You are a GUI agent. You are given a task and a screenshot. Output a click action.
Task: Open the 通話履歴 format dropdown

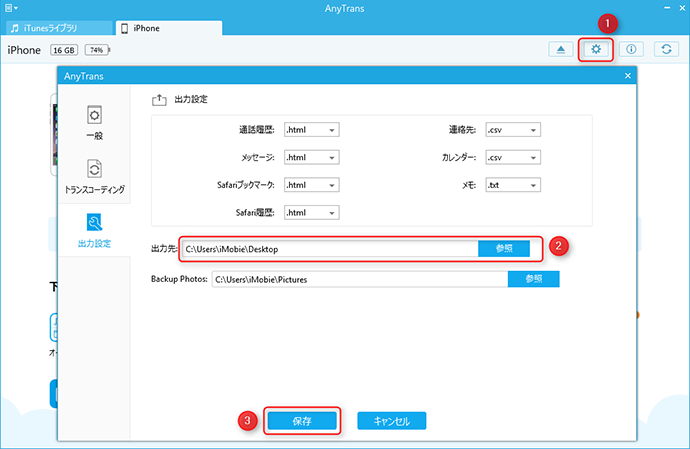pyautogui.click(x=312, y=130)
